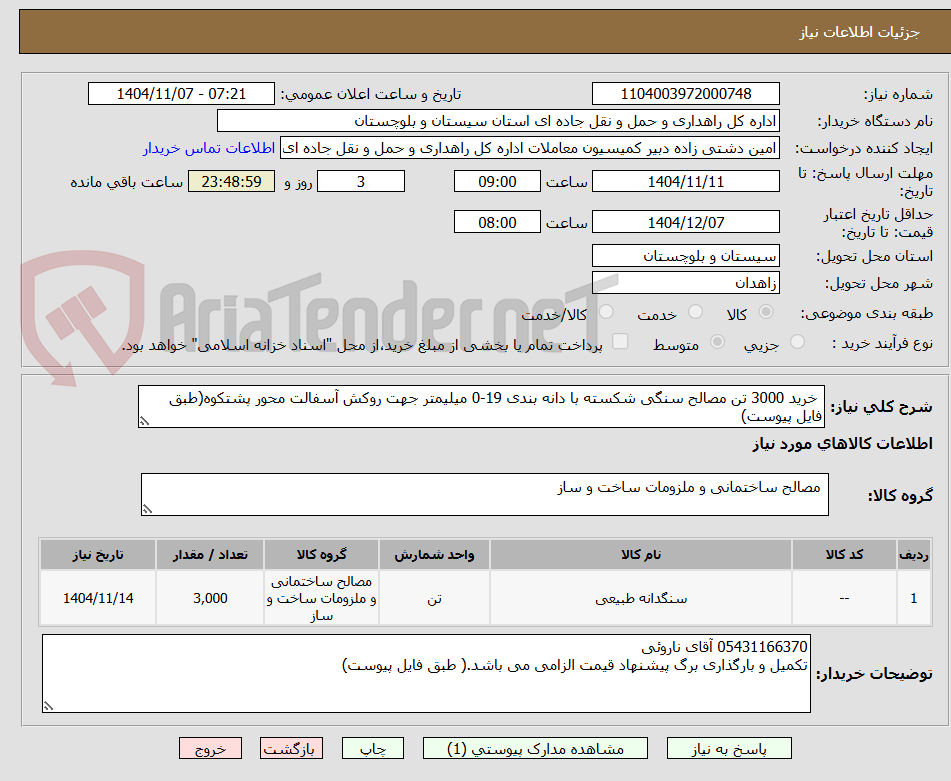Select the کالا/خدمت radio button
Screen dimensions: 951x781
(x=606, y=312)
